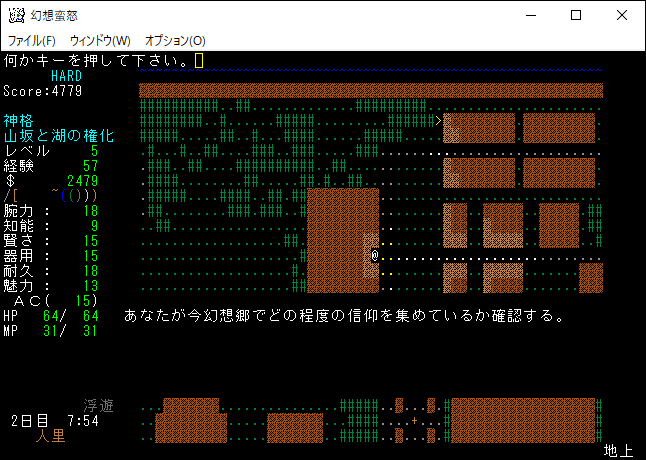Click the orange + symbol on lower map

[414, 421]
